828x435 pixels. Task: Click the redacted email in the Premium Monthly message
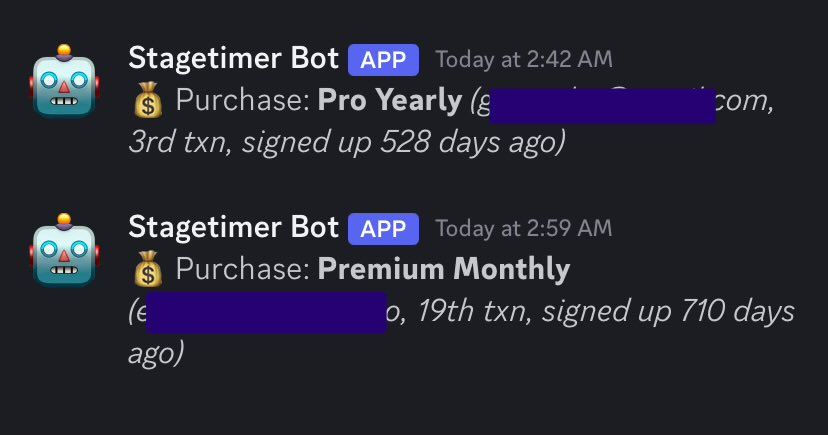[266, 312]
